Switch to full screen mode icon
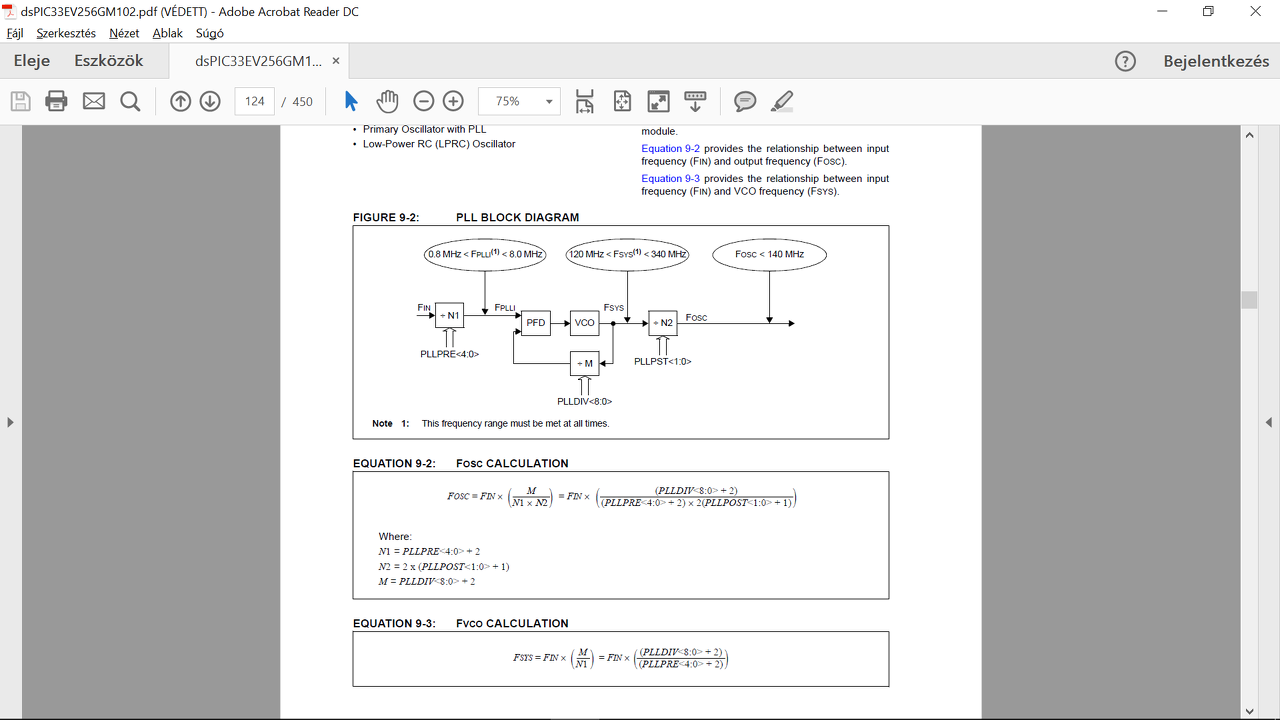 [x=658, y=101]
